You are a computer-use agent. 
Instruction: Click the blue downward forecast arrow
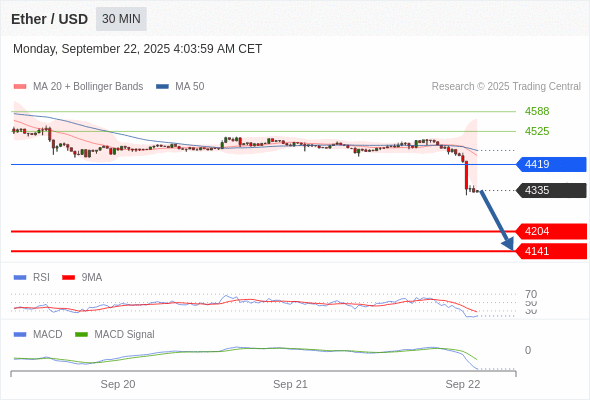[x=497, y=220]
